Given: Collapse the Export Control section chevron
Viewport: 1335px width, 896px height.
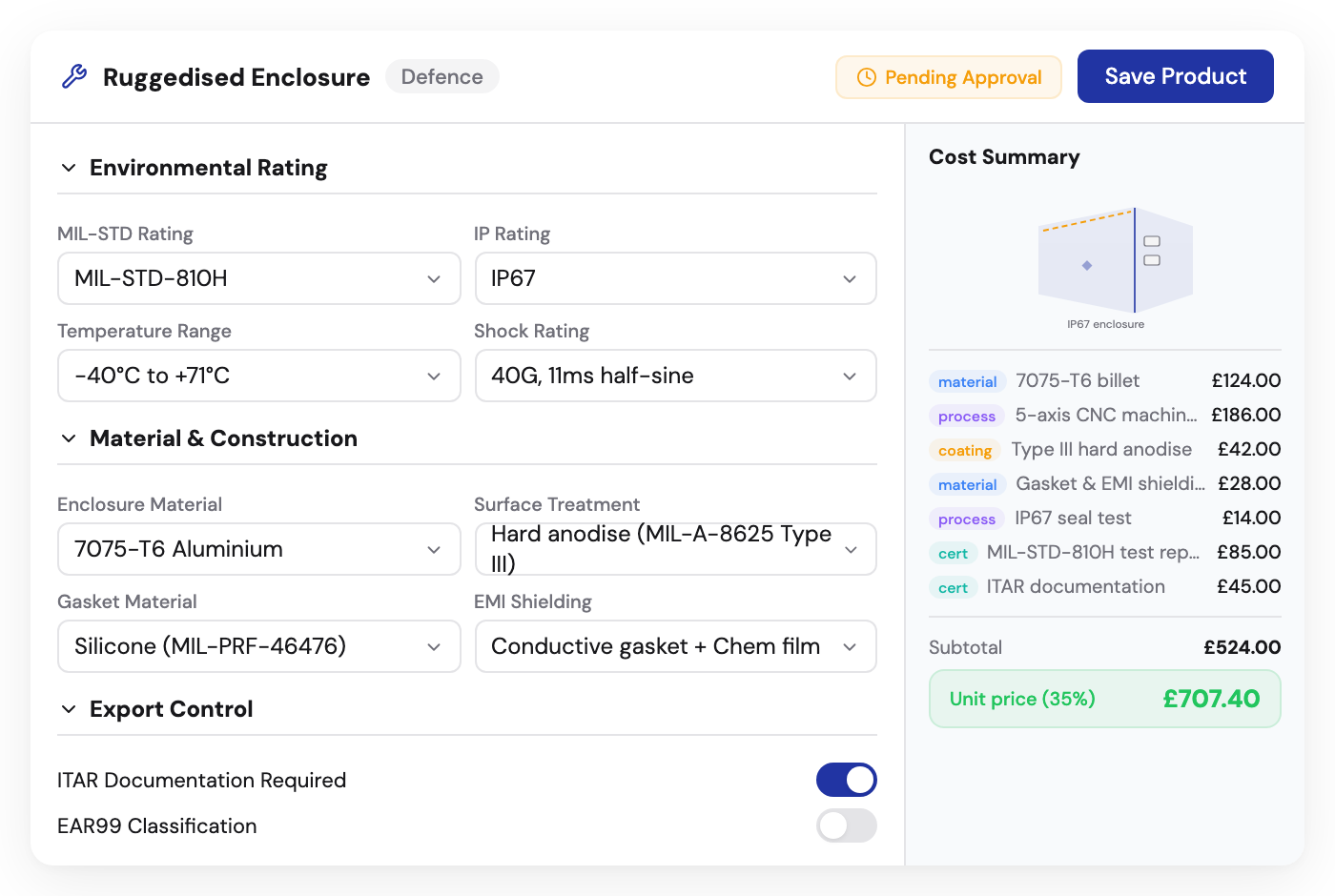Looking at the screenshot, I should (x=69, y=709).
